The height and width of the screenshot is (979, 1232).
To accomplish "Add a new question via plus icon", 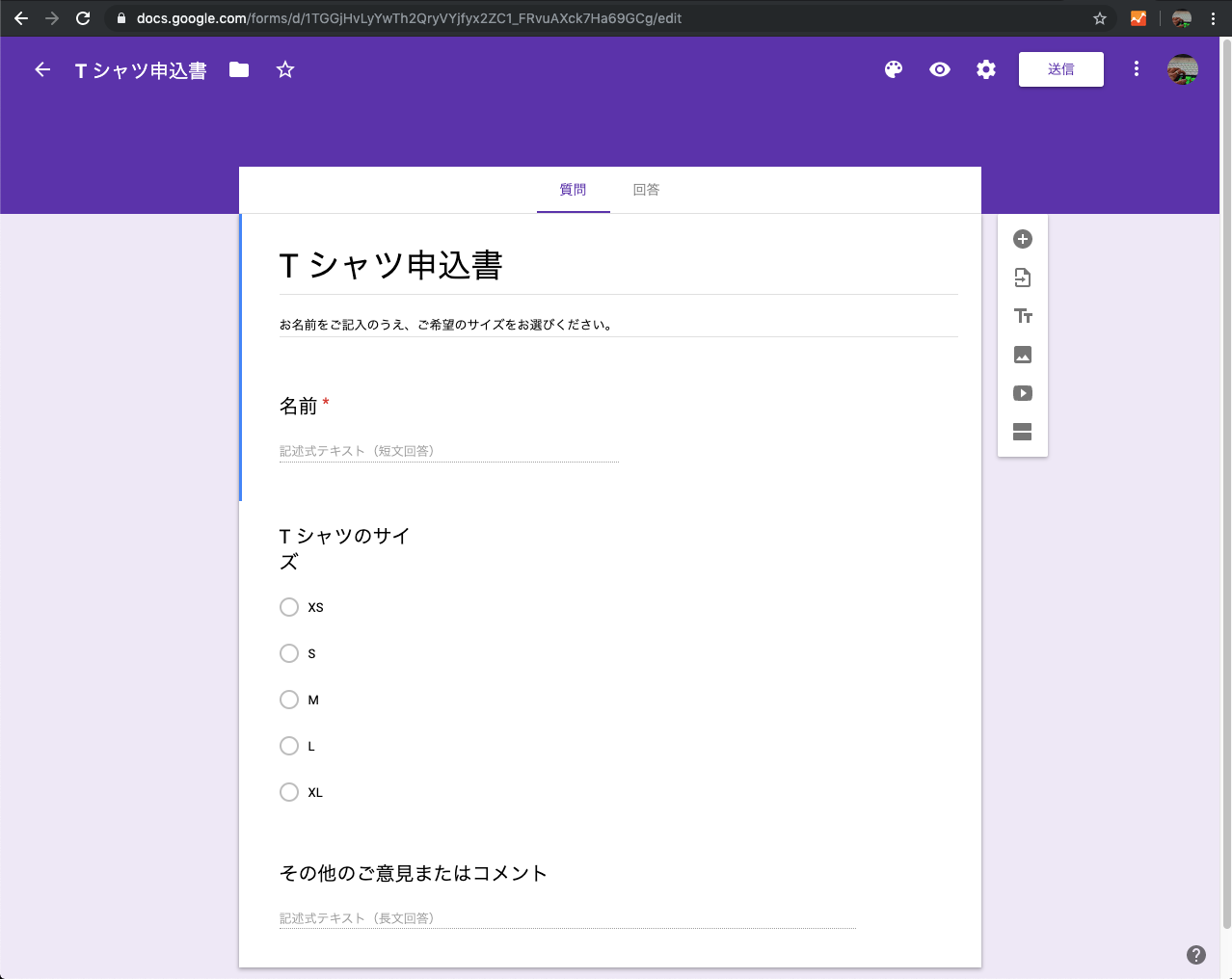I will [1022, 239].
